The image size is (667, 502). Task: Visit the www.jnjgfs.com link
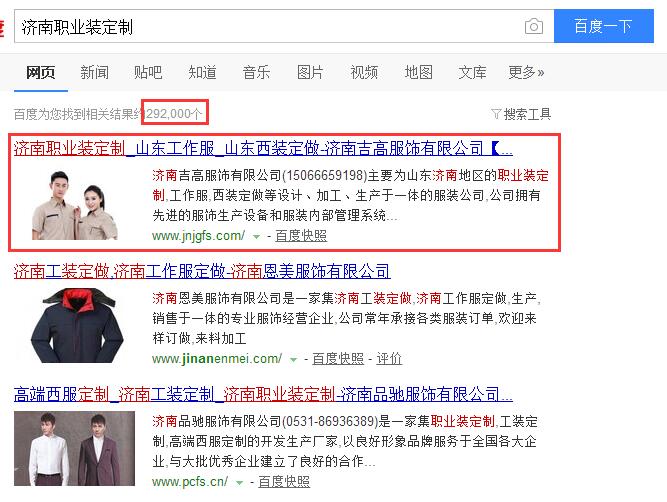coord(198,235)
